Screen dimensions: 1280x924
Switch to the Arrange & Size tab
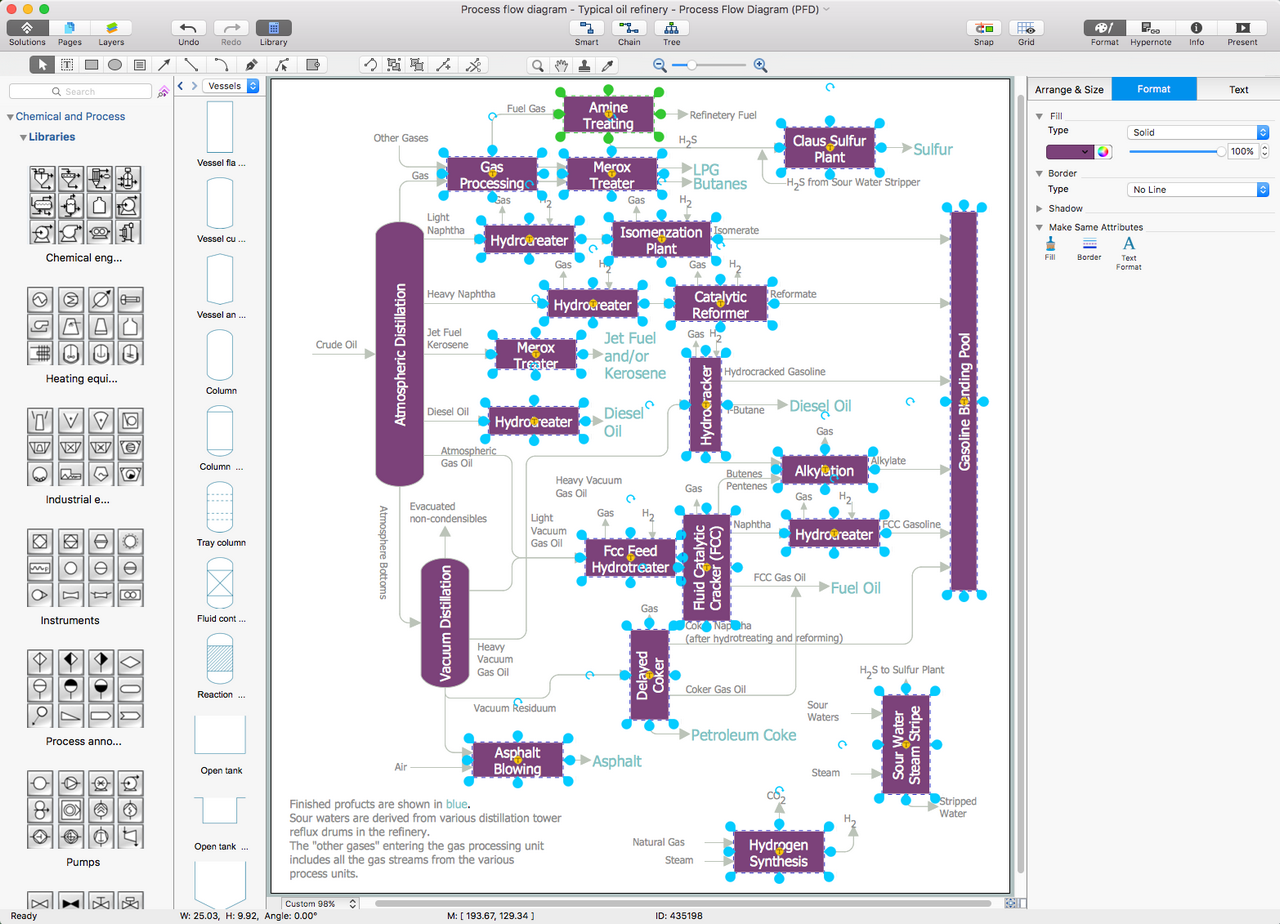tap(1069, 89)
